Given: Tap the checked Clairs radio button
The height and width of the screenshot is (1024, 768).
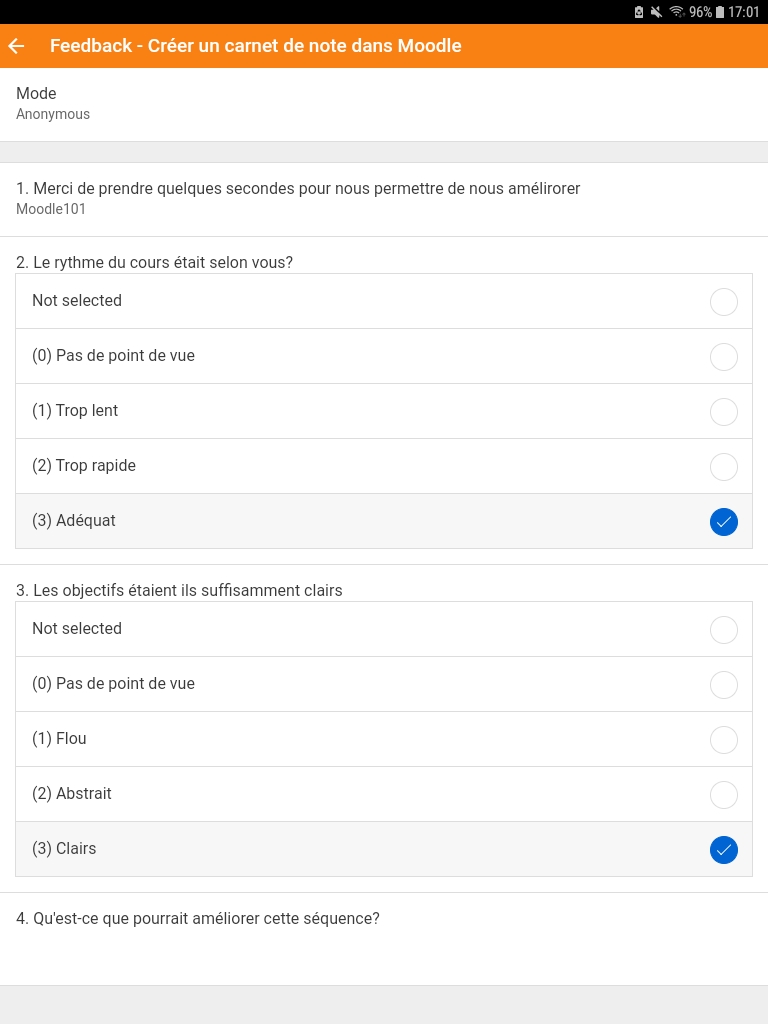Looking at the screenshot, I should click(x=724, y=850).
